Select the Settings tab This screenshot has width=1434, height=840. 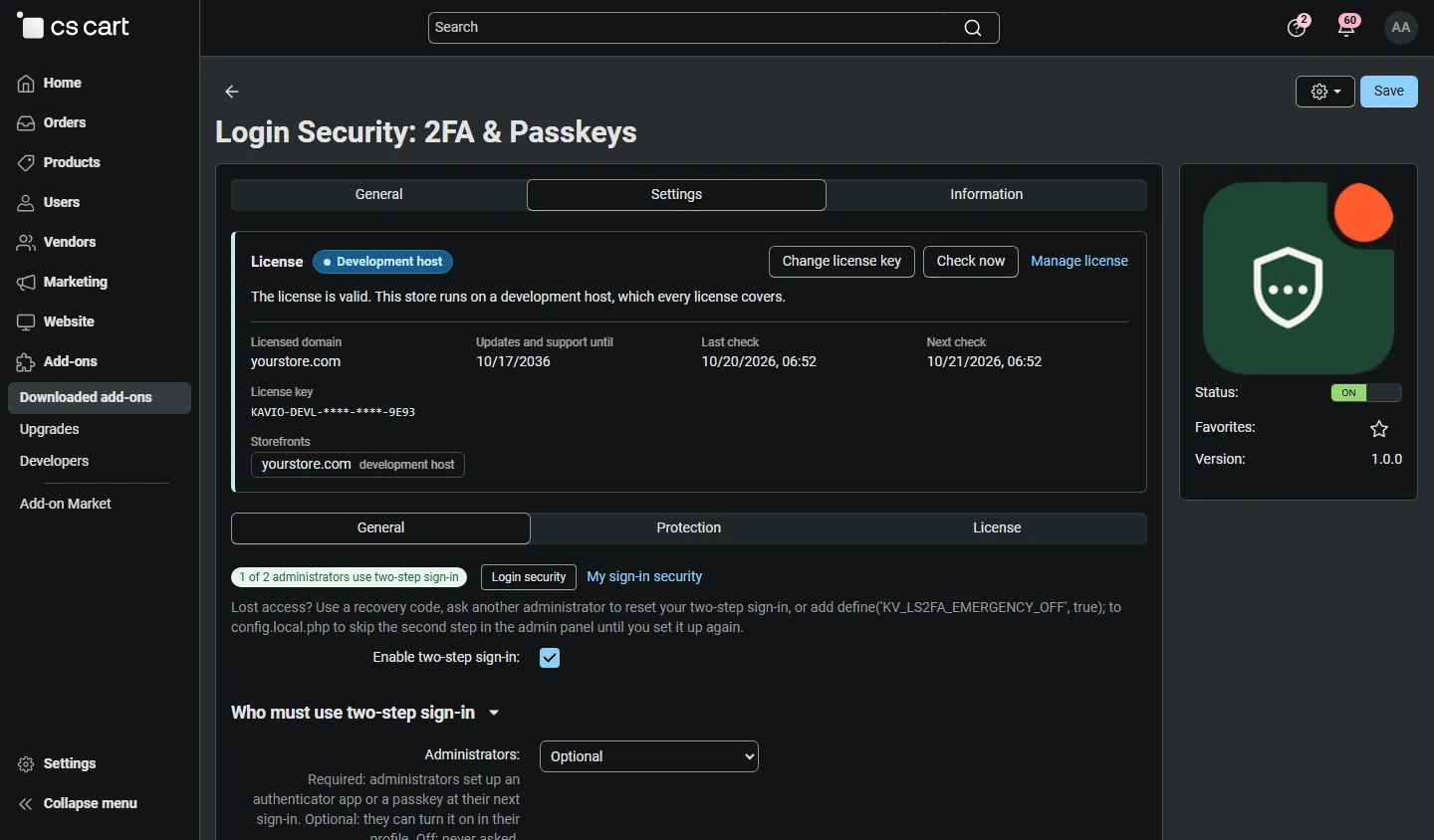(676, 195)
